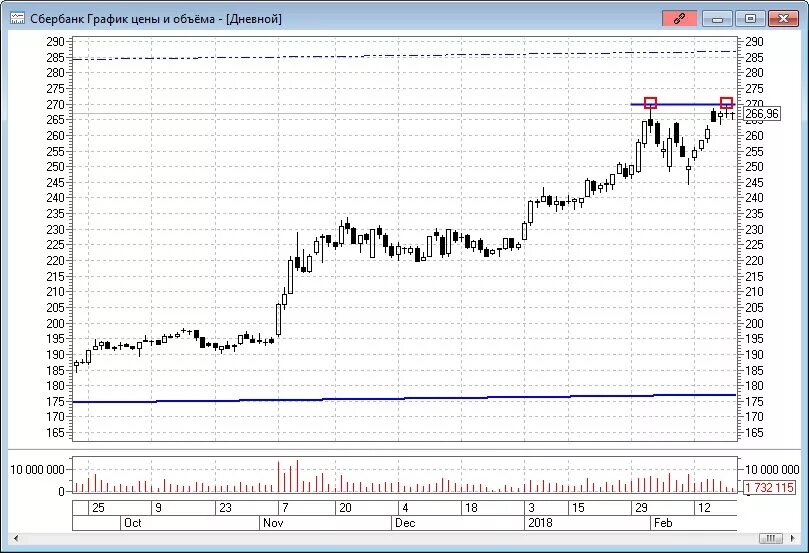Image resolution: width=809 pixels, height=553 pixels.
Task: Click date label 15 on time axis
Action: [x=578, y=508]
